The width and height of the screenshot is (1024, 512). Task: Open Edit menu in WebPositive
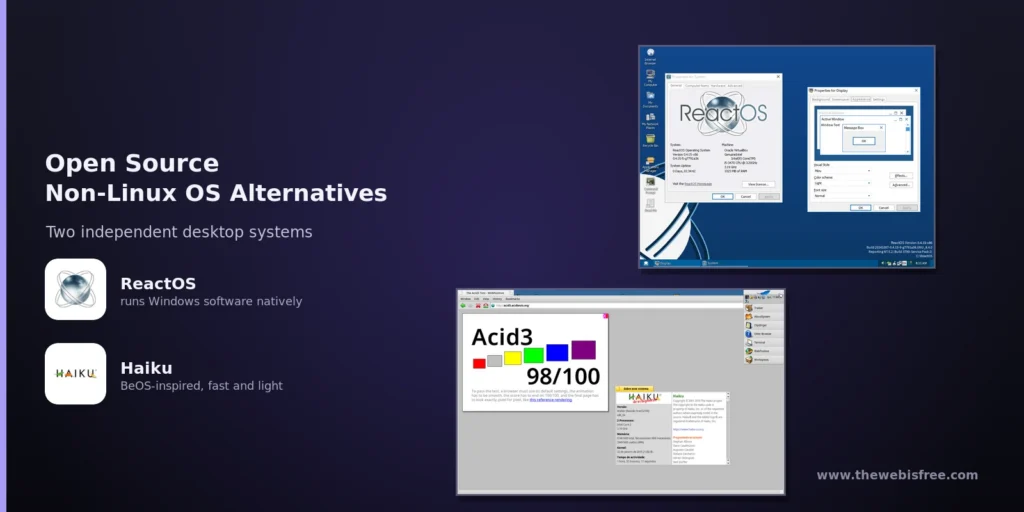pos(477,299)
